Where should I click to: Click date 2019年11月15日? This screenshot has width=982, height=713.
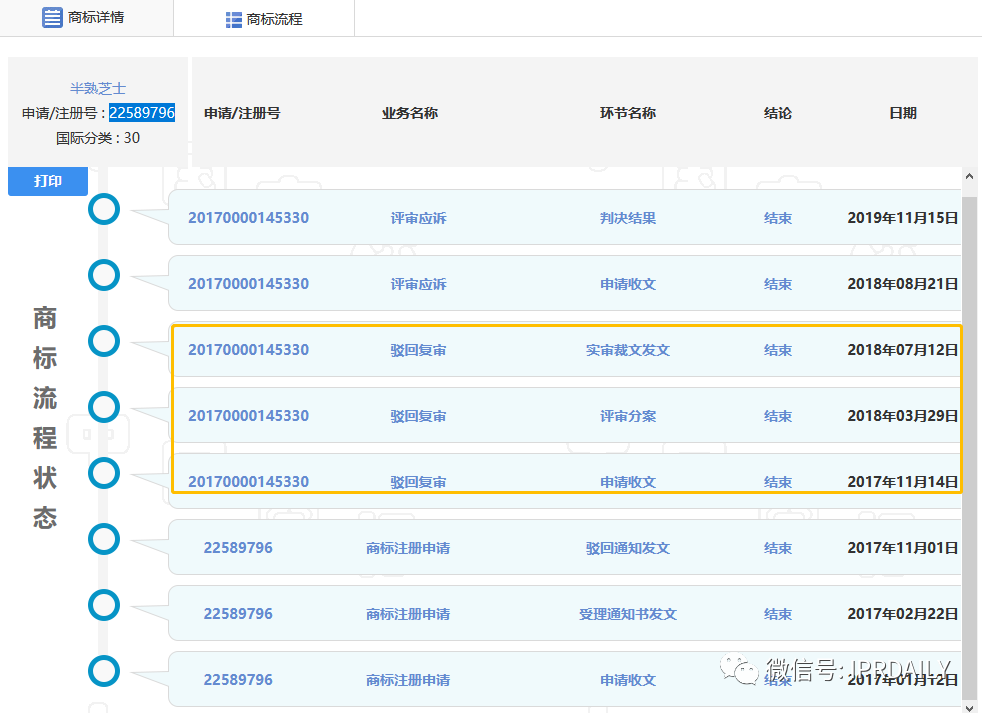coord(902,218)
